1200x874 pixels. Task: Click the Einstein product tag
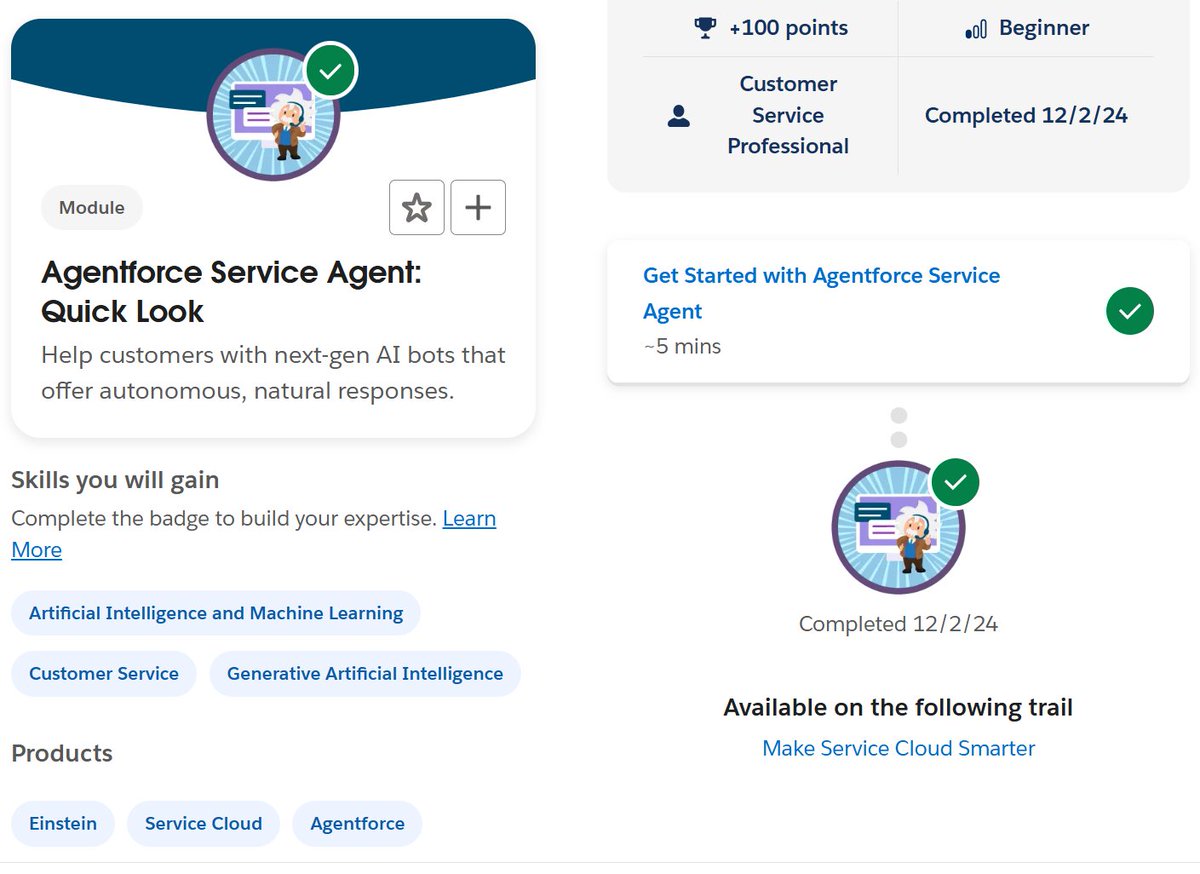[x=63, y=824]
